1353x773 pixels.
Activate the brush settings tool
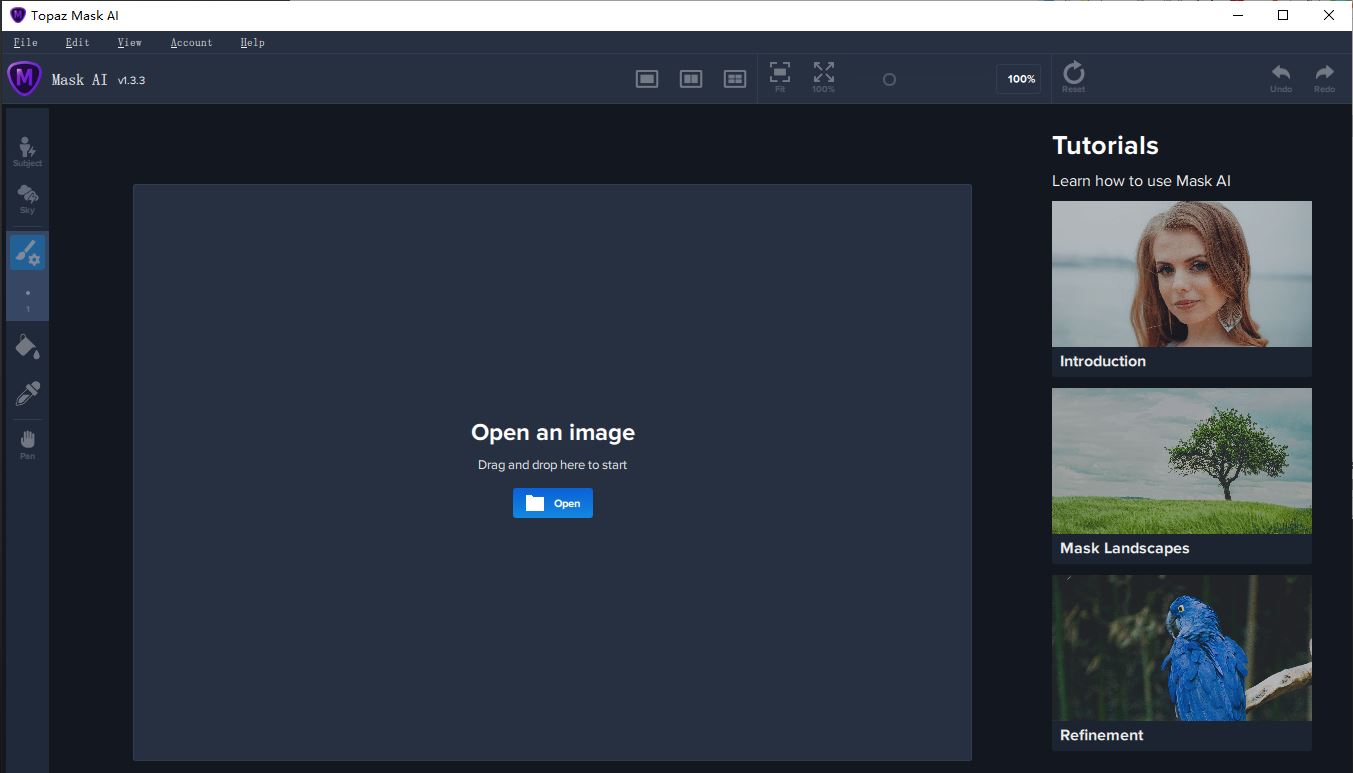point(27,253)
